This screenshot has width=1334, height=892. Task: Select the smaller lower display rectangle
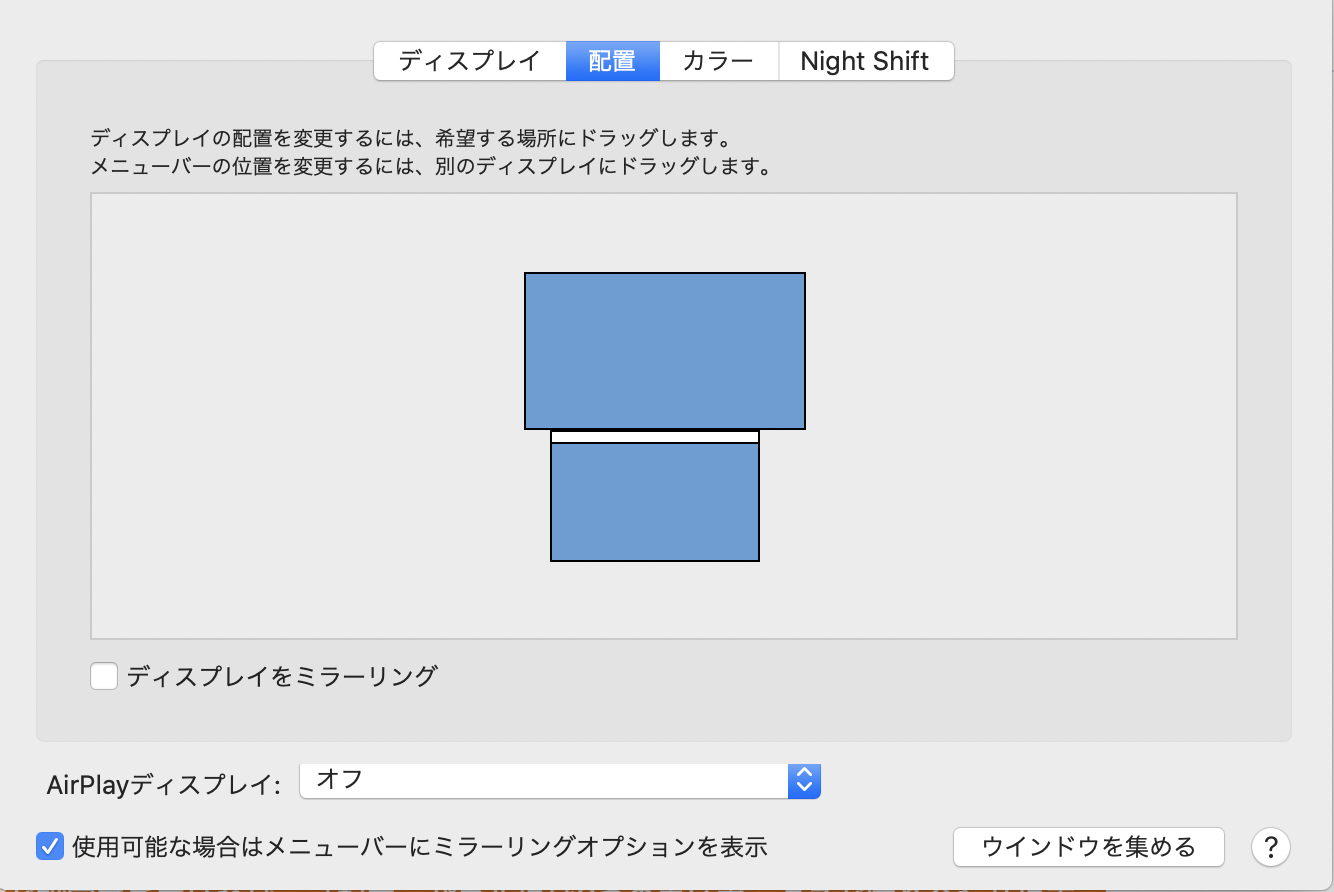(x=655, y=501)
